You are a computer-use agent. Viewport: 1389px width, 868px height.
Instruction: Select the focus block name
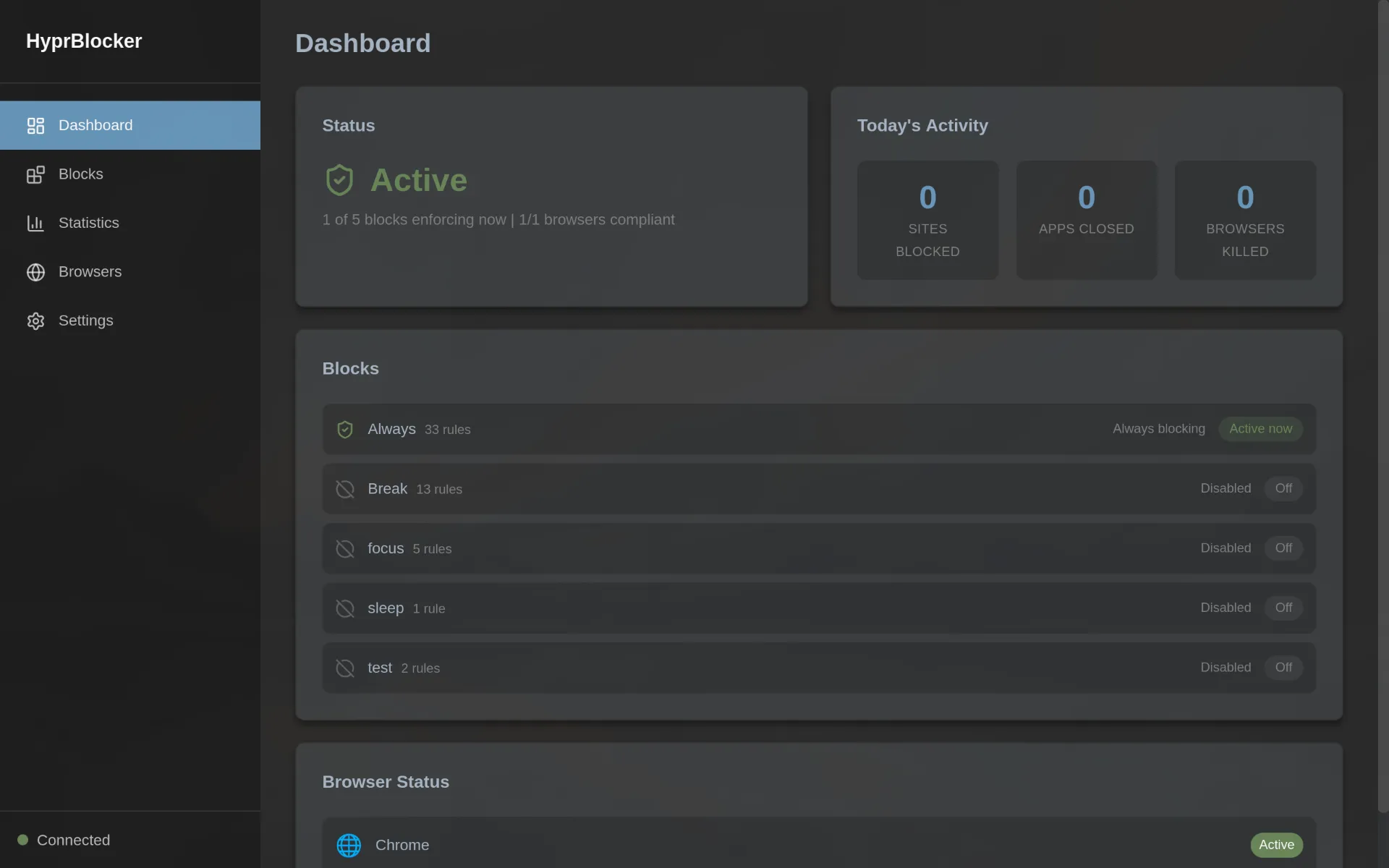pos(386,548)
